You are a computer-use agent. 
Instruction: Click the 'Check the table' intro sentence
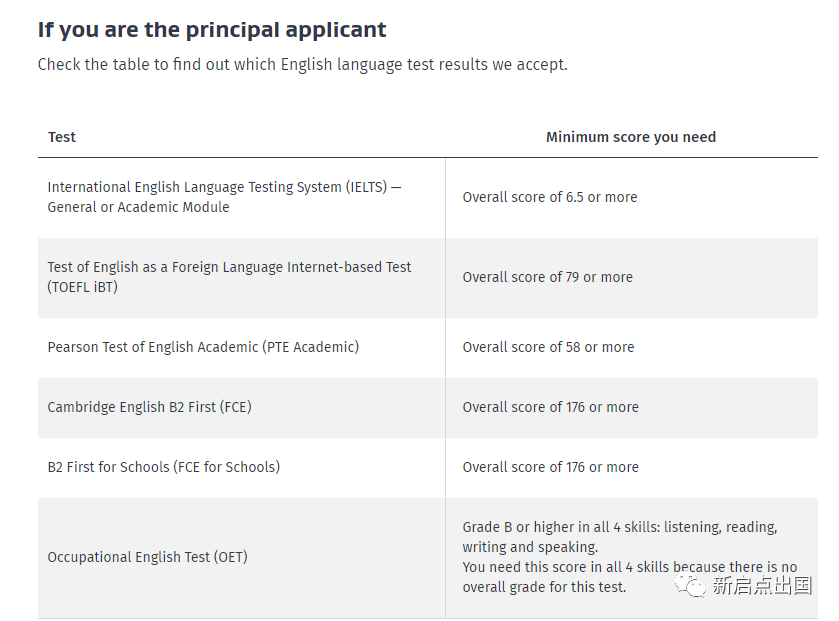coord(302,65)
